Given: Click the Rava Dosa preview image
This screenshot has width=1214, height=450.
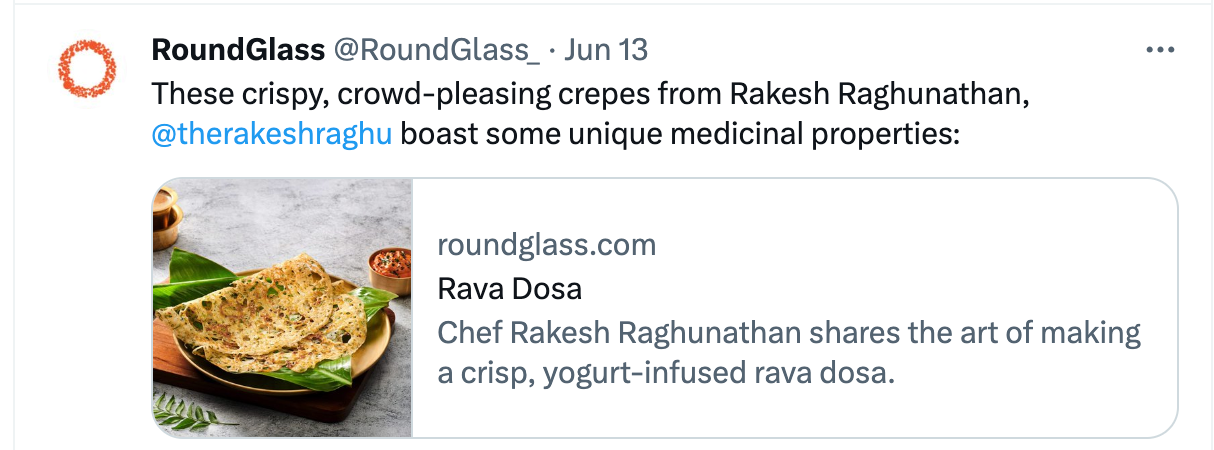Looking at the screenshot, I should coord(283,307).
